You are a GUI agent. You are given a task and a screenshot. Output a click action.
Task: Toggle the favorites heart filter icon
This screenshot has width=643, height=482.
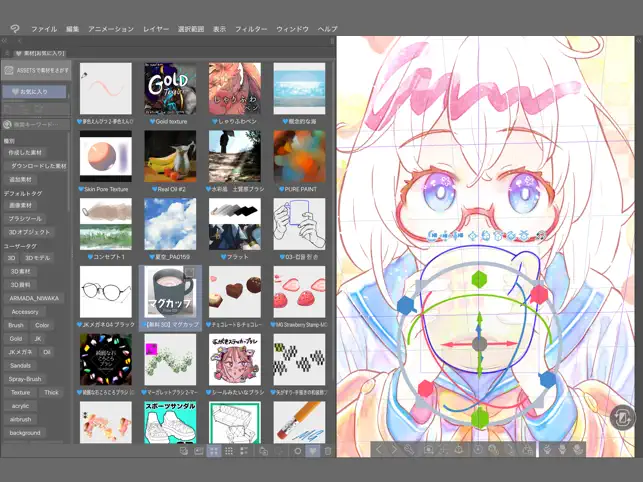pyautogui.click(x=312, y=451)
